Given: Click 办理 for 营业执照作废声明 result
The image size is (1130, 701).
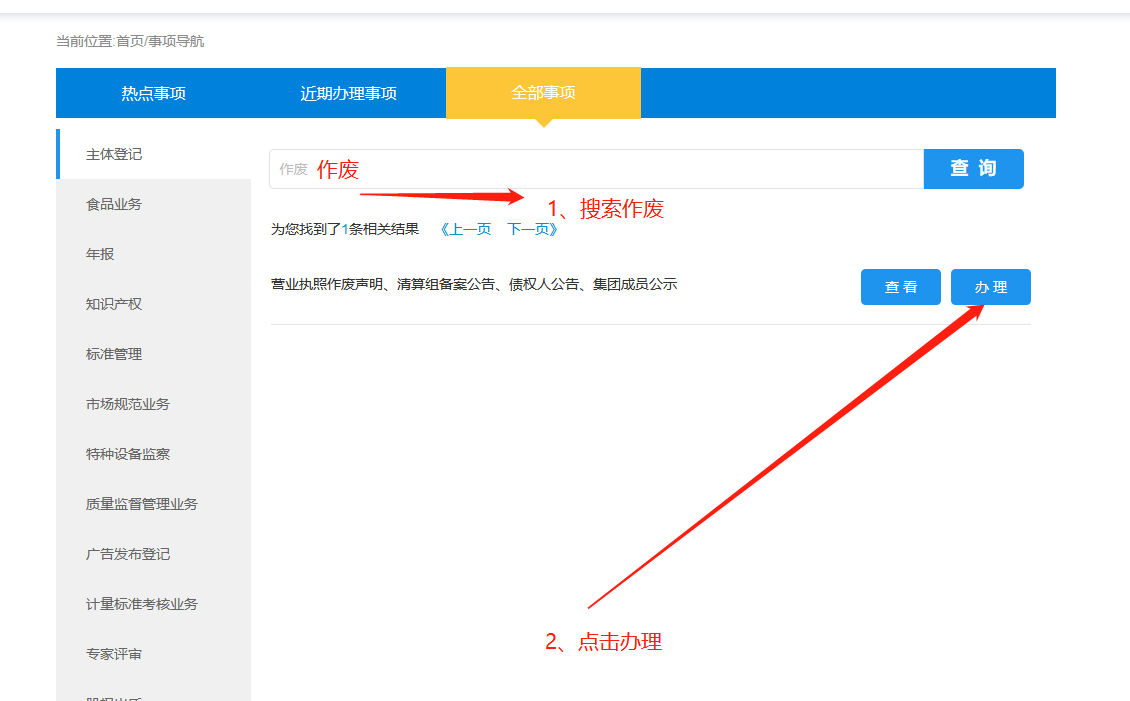Looking at the screenshot, I should [x=990, y=287].
